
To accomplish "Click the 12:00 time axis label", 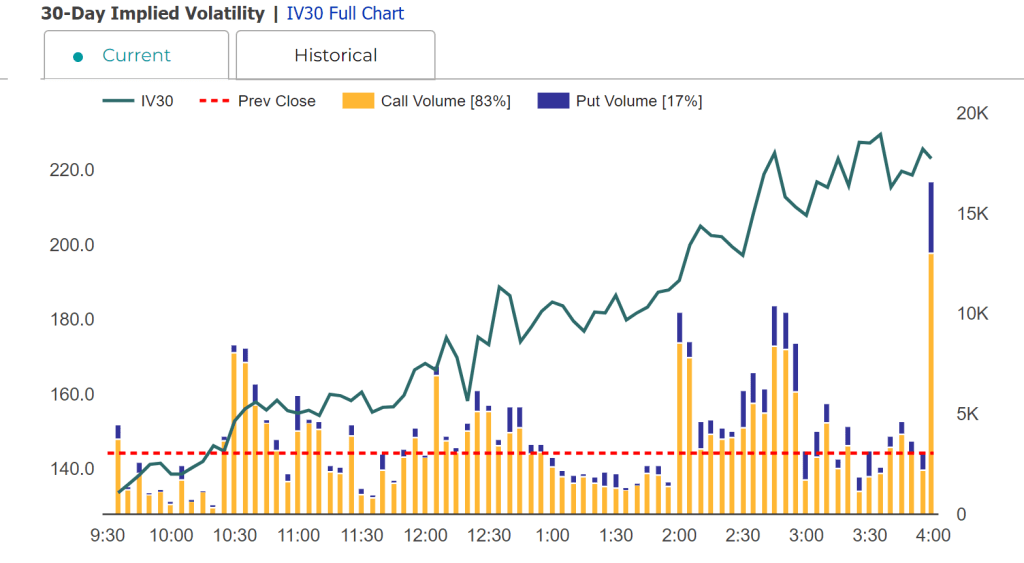I will pos(426,536).
